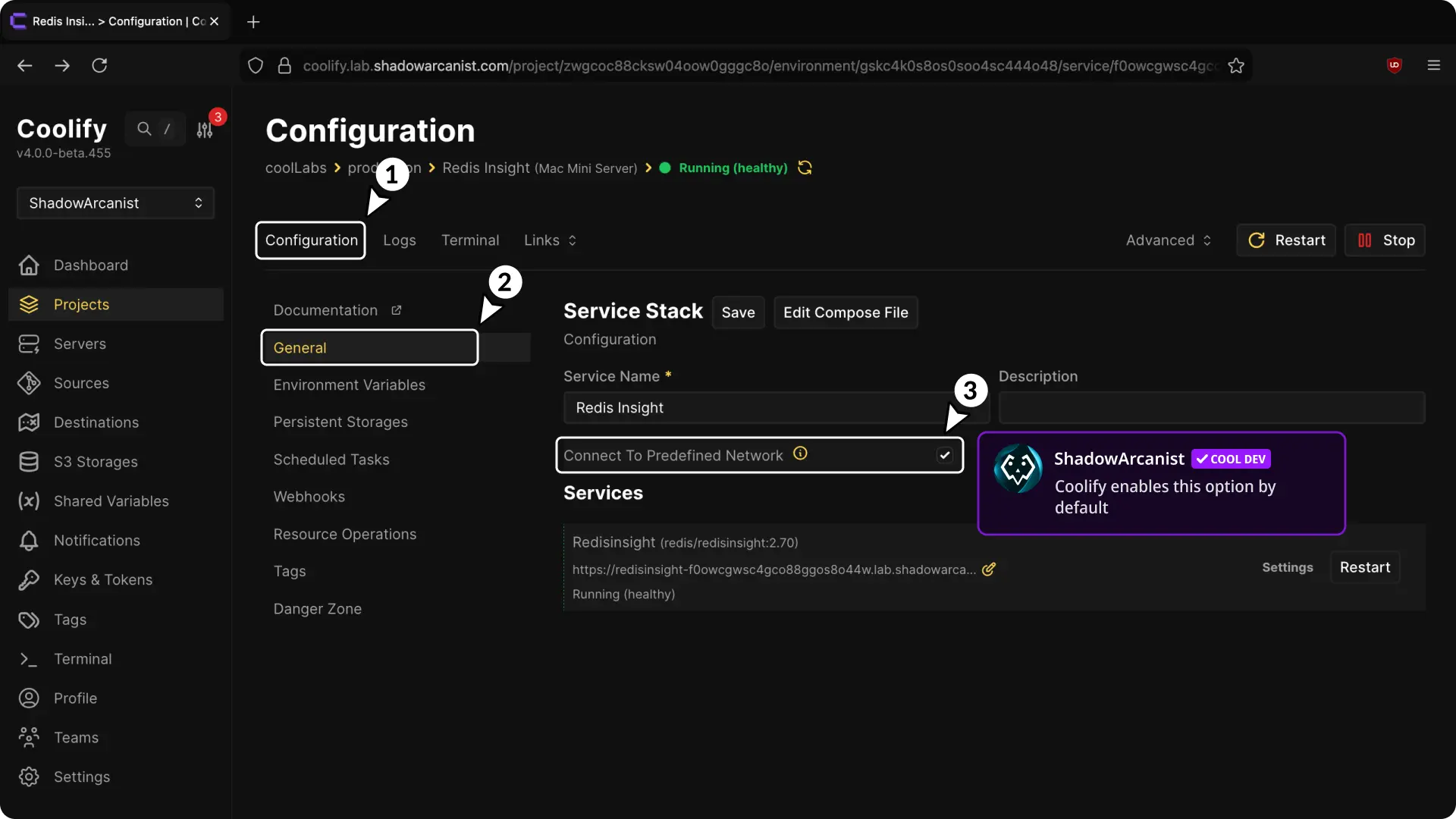Click the refresh status icon beside Running (healthy)
The image size is (1456, 819).
click(x=805, y=168)
